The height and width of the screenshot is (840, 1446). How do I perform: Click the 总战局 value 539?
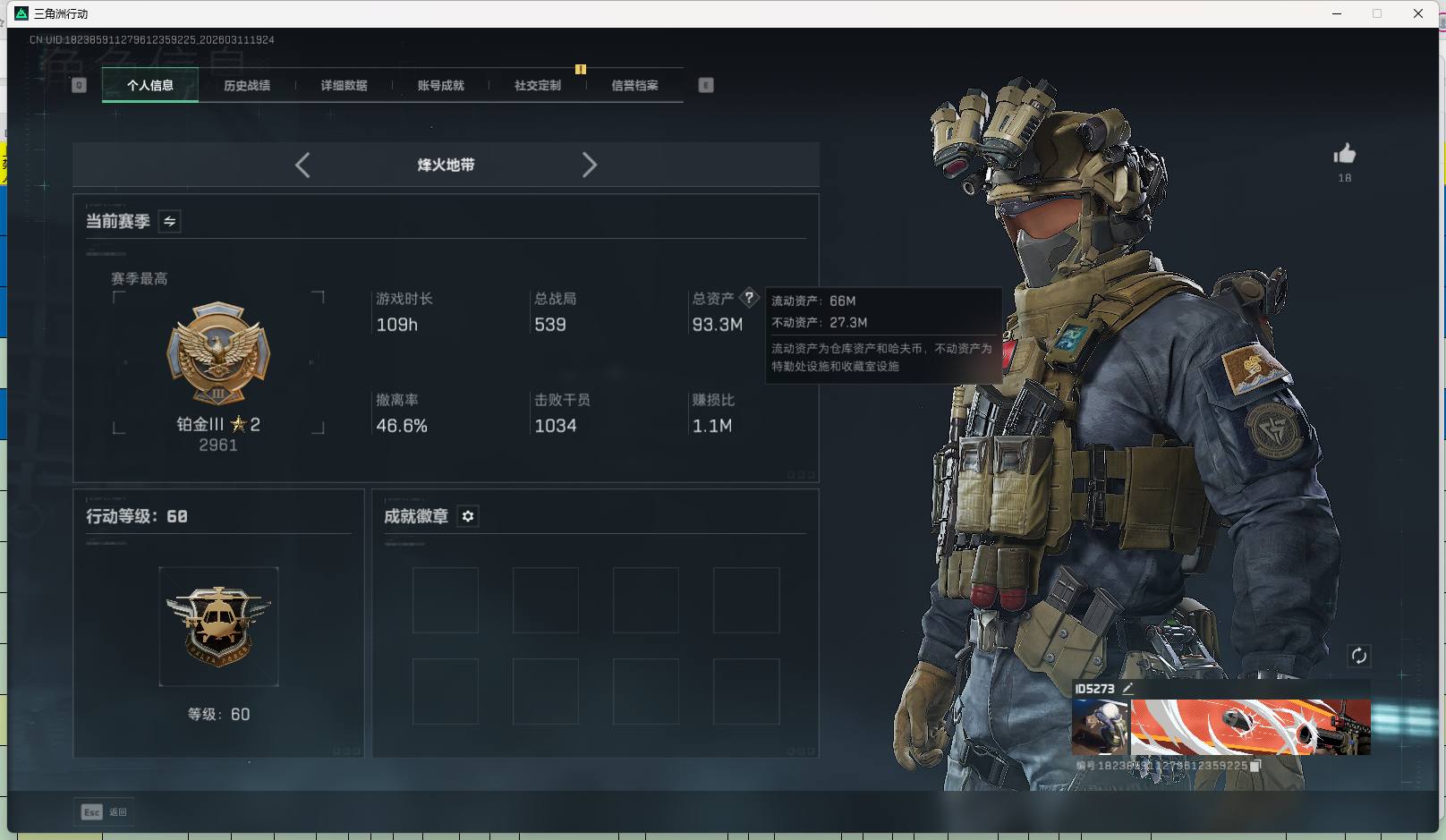tap(549, 325)
